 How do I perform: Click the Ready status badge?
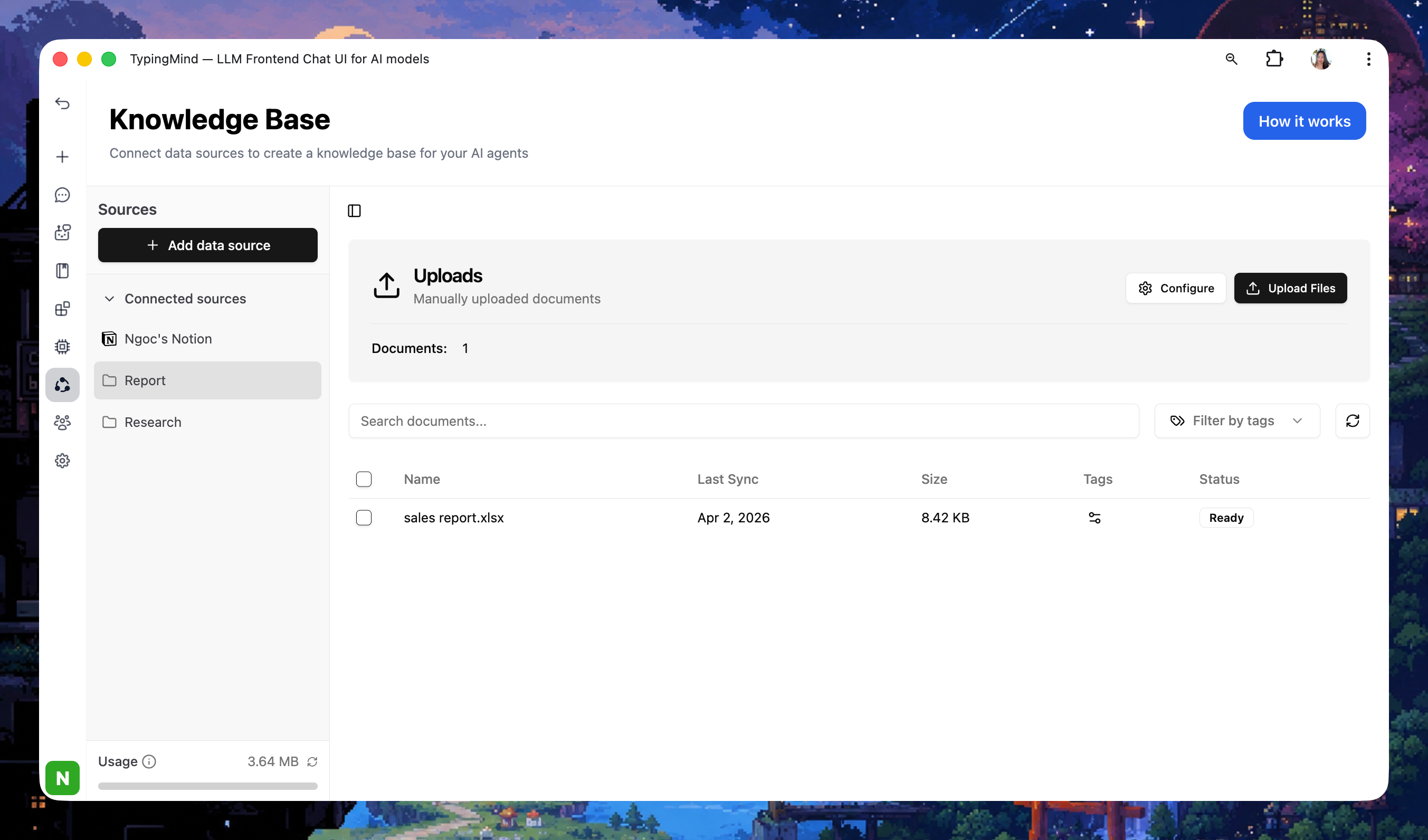tap(1226, 518)
